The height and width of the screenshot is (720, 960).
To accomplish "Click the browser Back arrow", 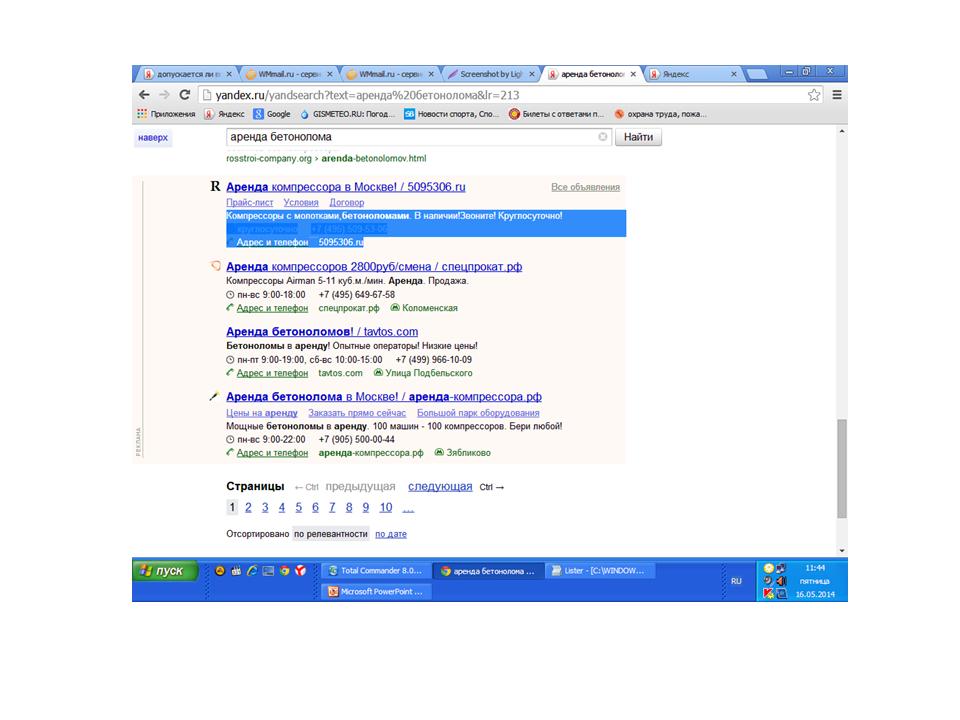I will (144, 95).
